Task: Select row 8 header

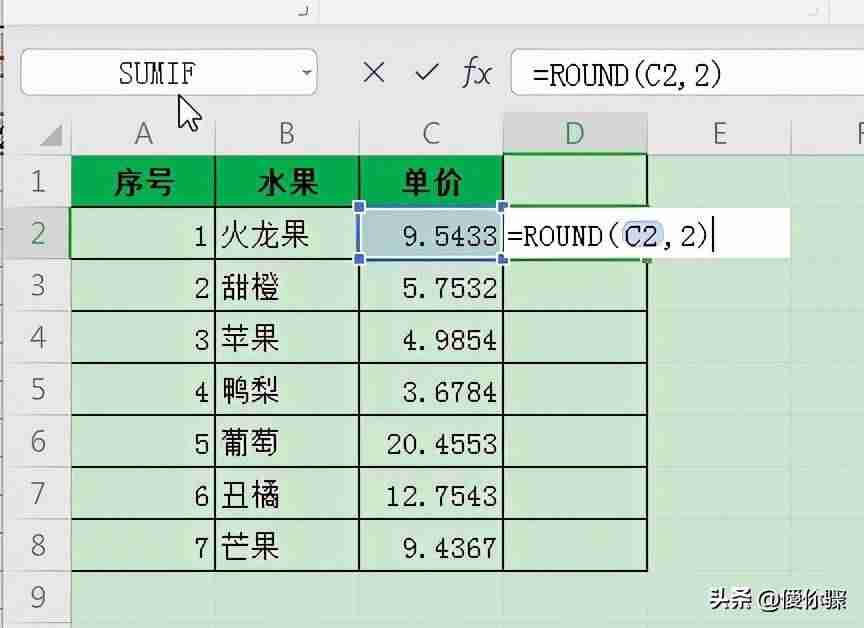Action: tap(37, 545)
